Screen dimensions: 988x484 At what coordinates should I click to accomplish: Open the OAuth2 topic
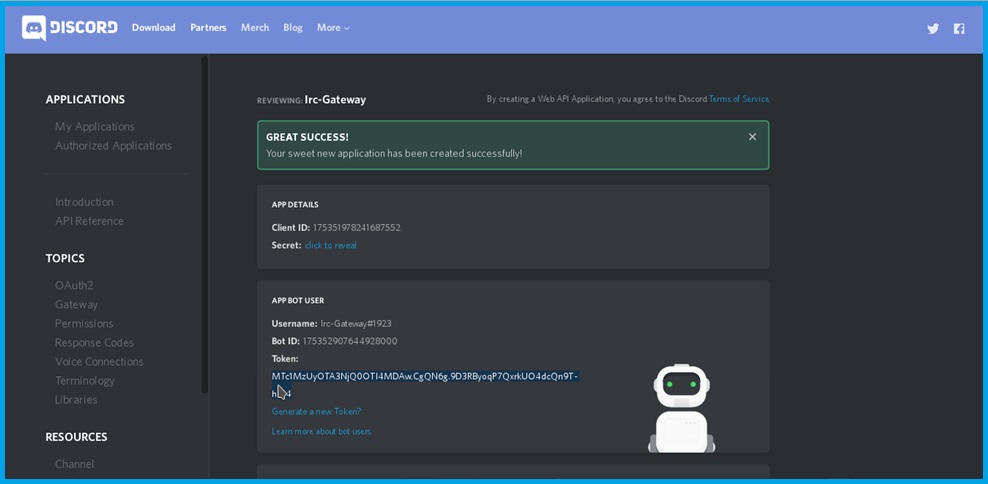click(74, 285)
